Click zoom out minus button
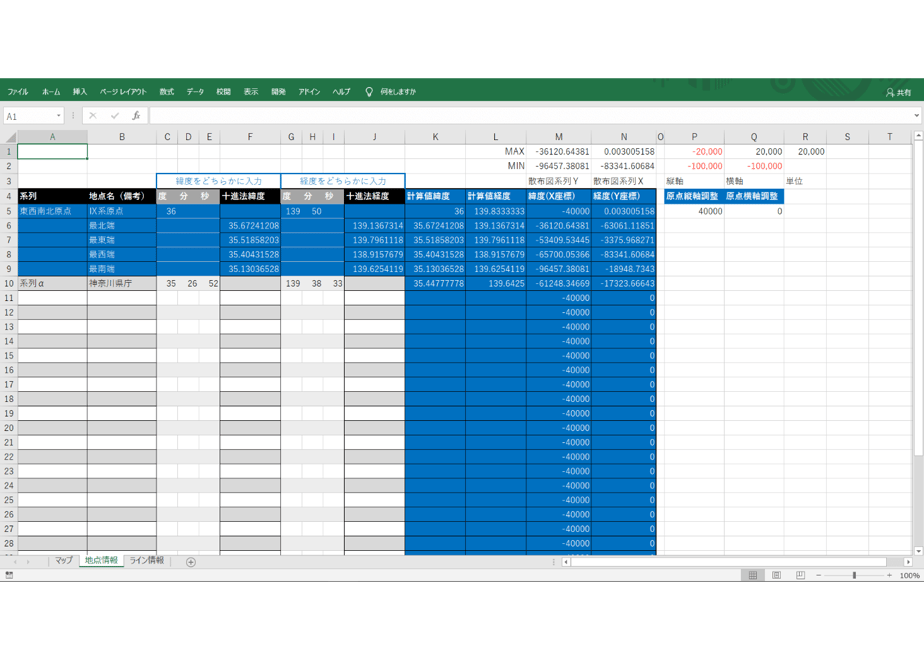The width and height of the screenshot is (924, 660). click(819, 575)
